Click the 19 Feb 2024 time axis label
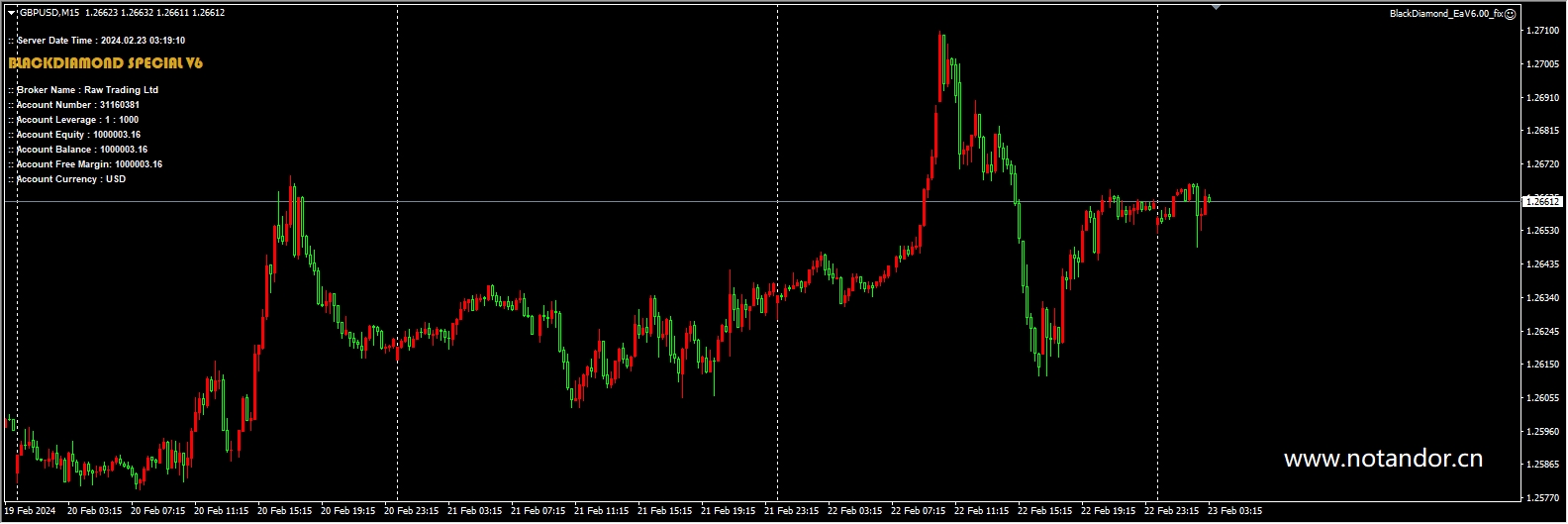This screenshot has width=1568, height=524. tap(30, 511)
